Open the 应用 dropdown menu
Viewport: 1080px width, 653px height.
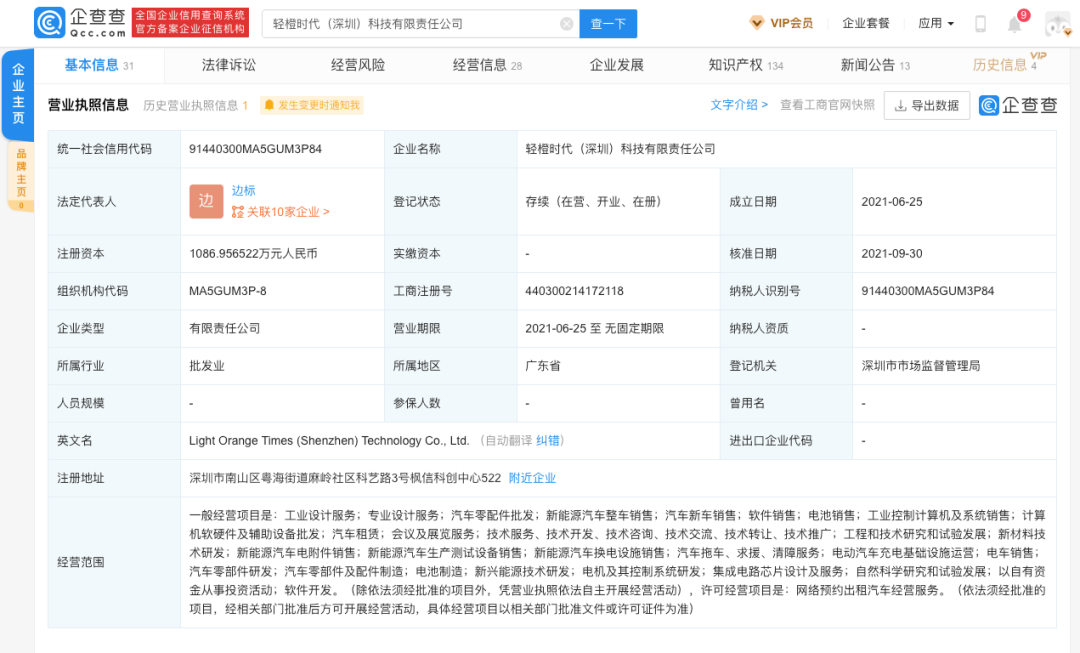click(x=936, y=23)
